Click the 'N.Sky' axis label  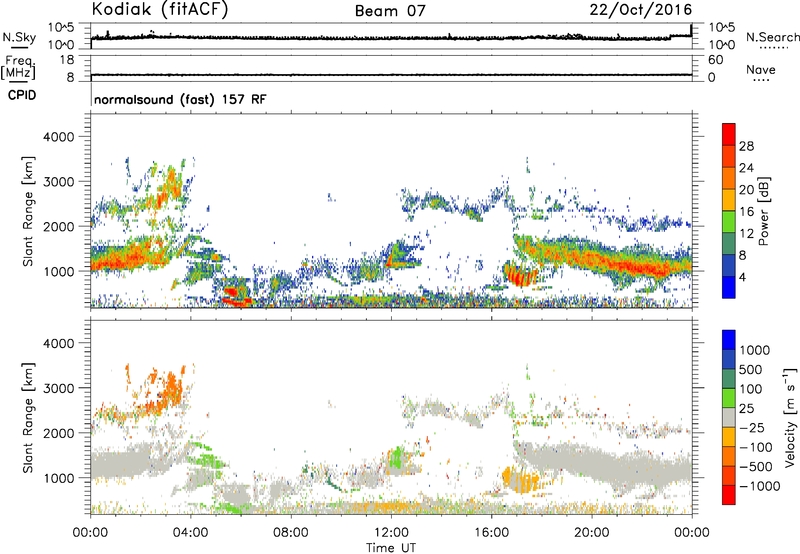coord(19,37)
